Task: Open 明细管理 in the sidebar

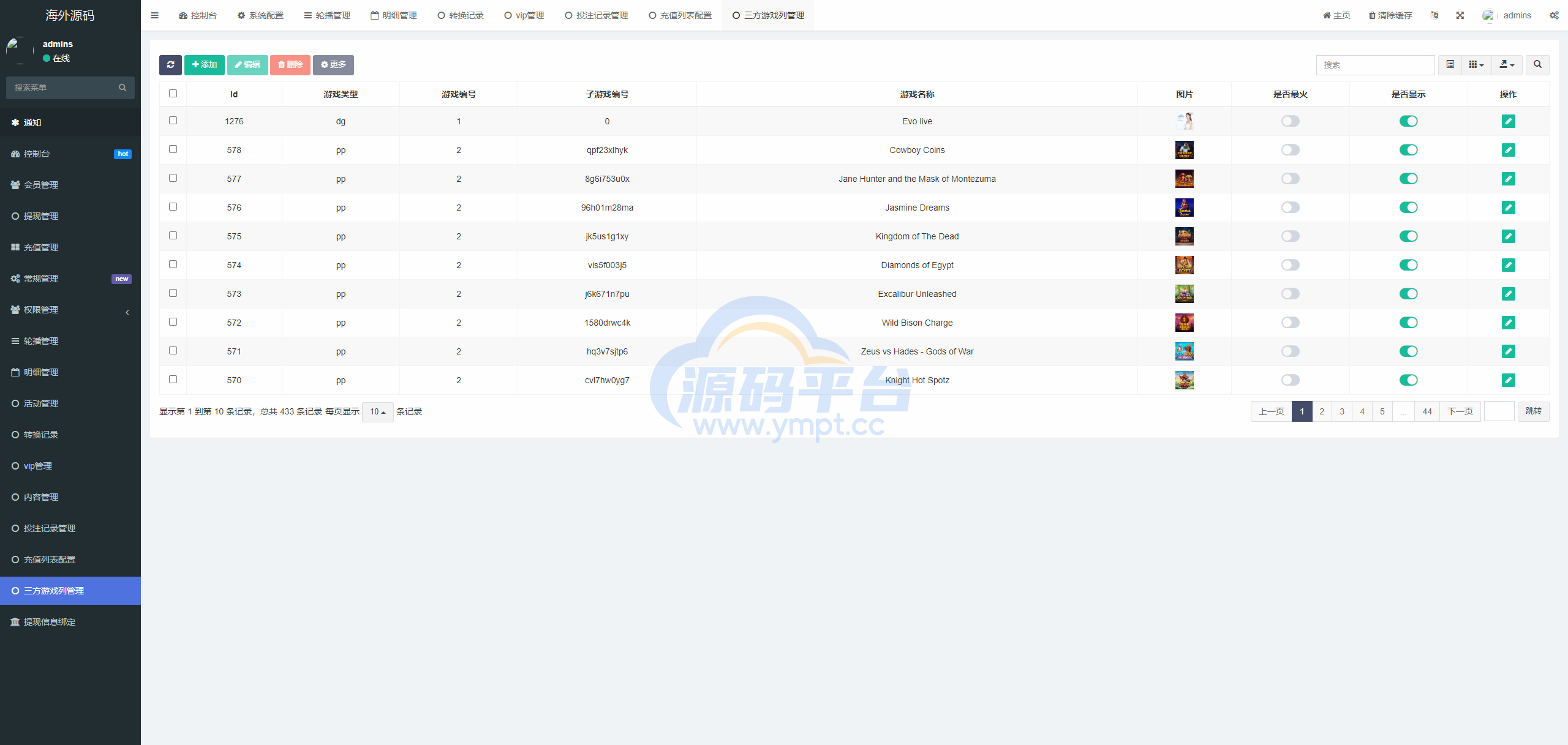Action: tap(70, 372)
